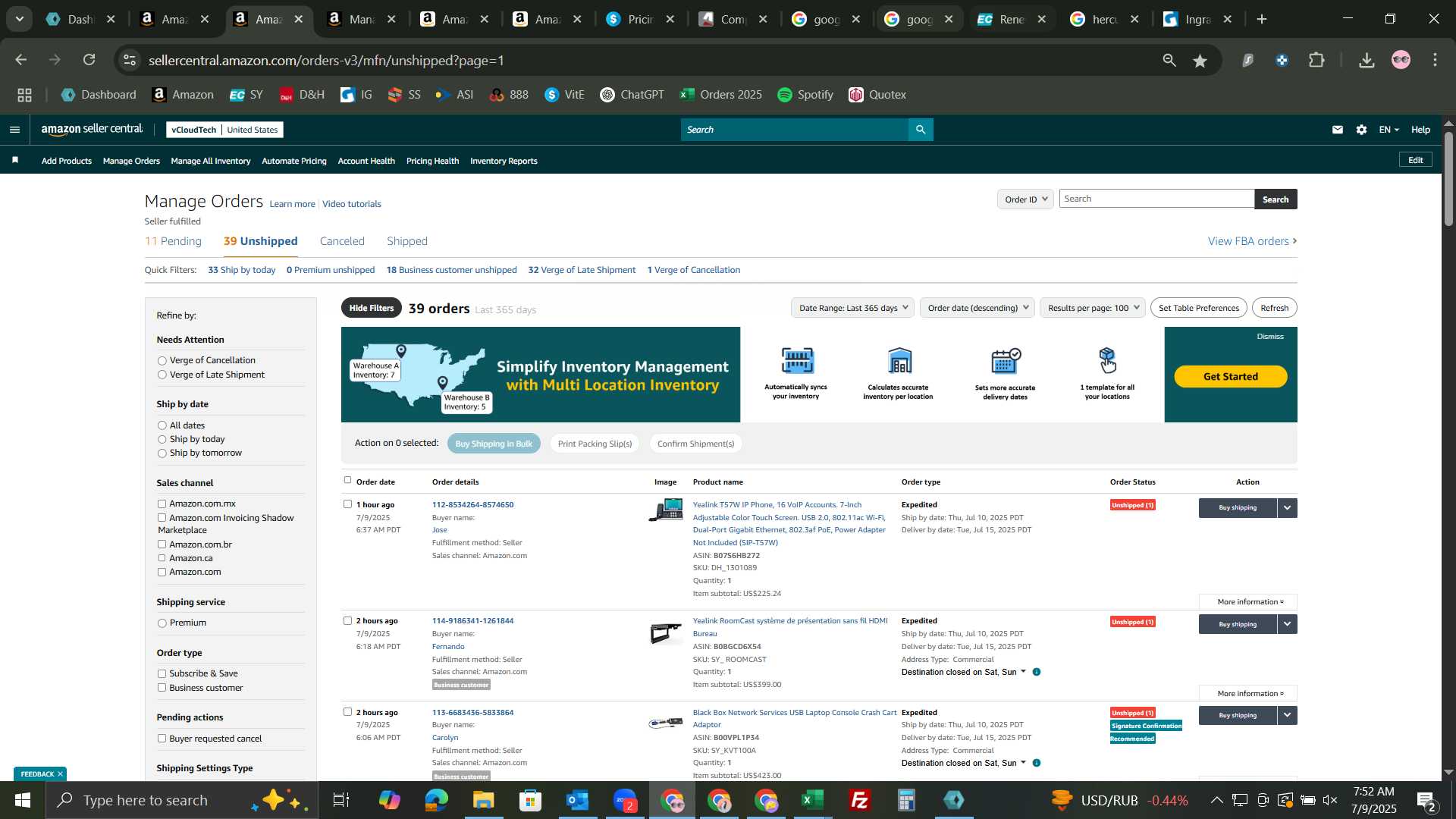The height and width of the screenshot is (819, 1456).
Task: Check the Business customer order type box
Action: tap(162, 688)
